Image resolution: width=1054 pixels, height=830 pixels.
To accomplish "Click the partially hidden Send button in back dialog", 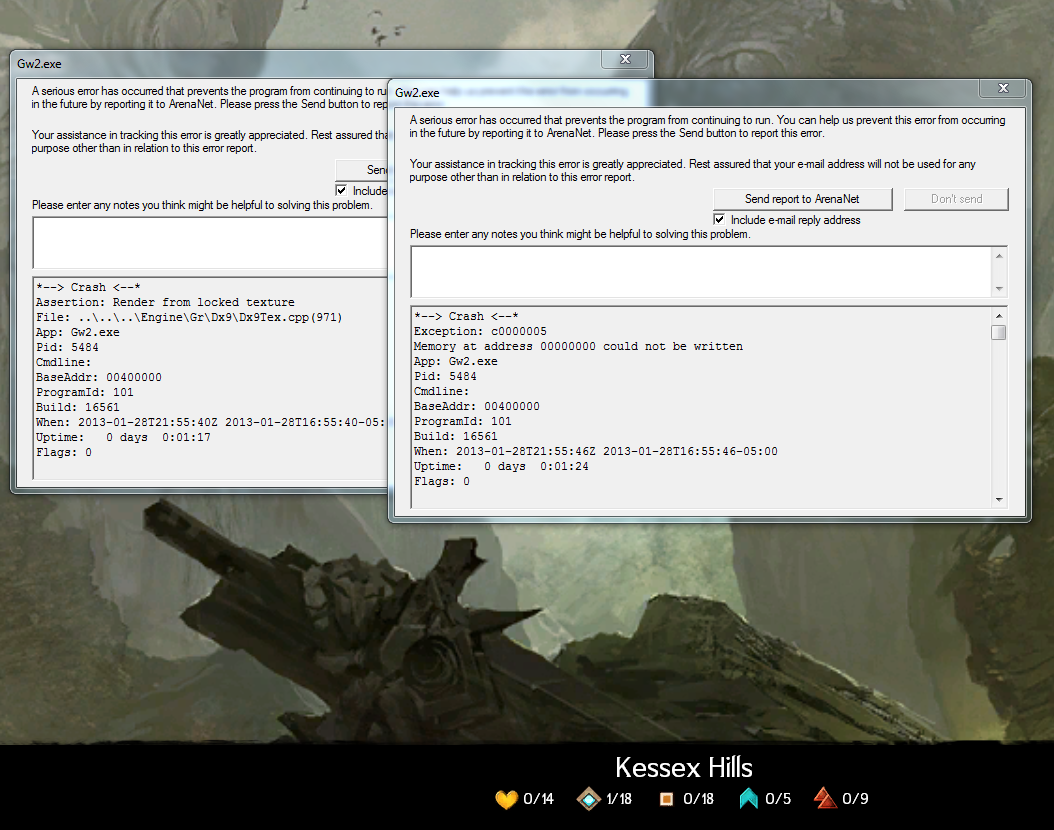I will [362, 169].
